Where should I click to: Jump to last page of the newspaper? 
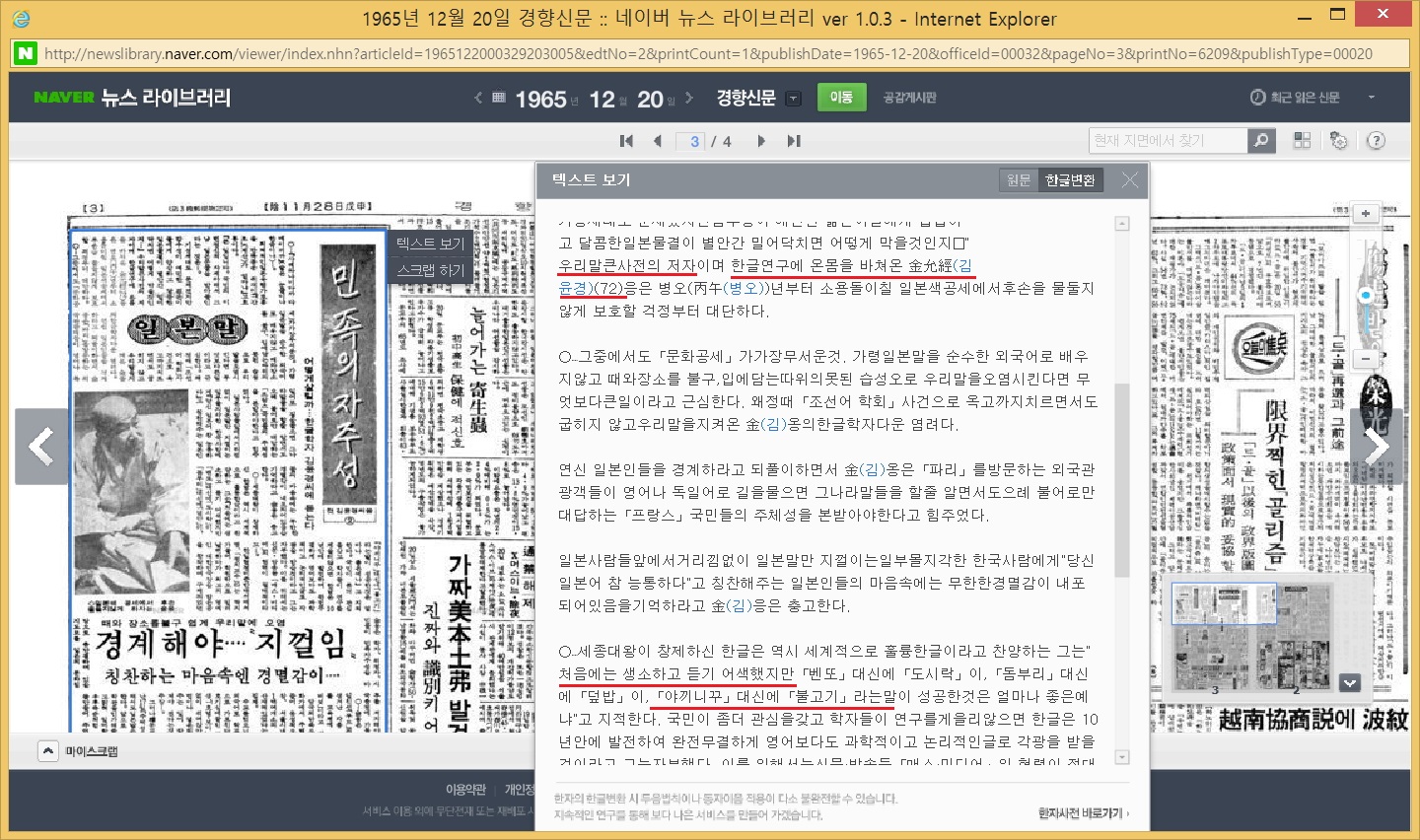pos(794,141)
